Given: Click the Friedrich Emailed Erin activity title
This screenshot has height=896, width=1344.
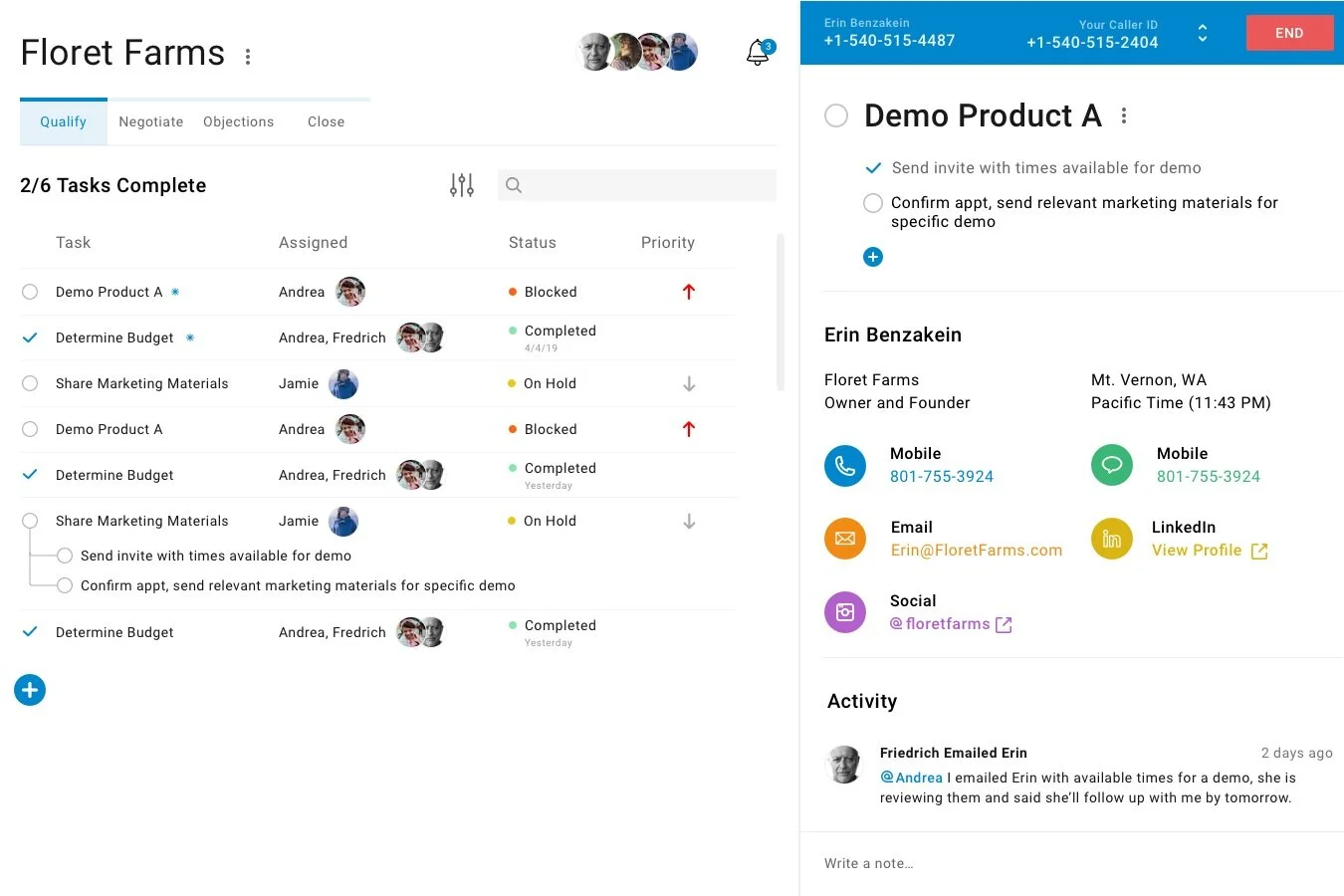Looking at the screenshot, I should pyautogui.click(x=954, y=753).
